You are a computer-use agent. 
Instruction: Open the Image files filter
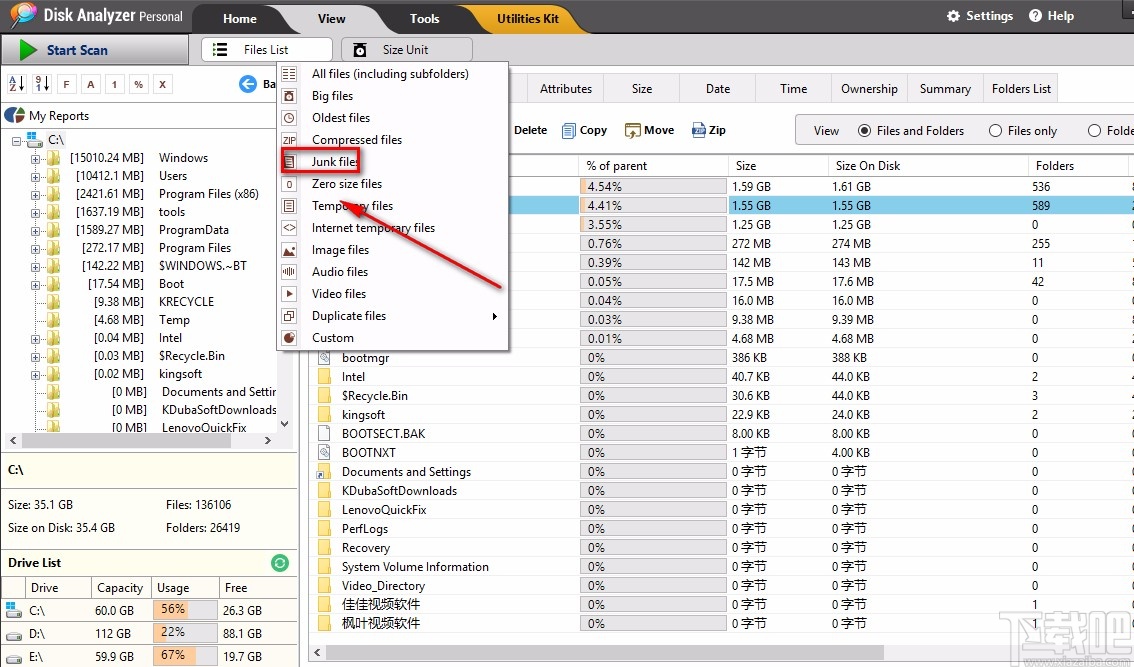(340, 249)
